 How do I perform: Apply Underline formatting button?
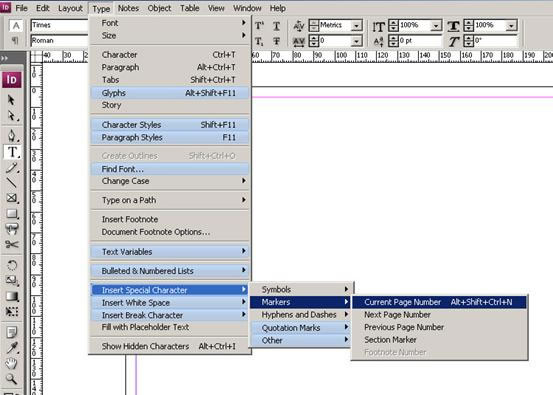pyautogui.click(x=276, y=26)
